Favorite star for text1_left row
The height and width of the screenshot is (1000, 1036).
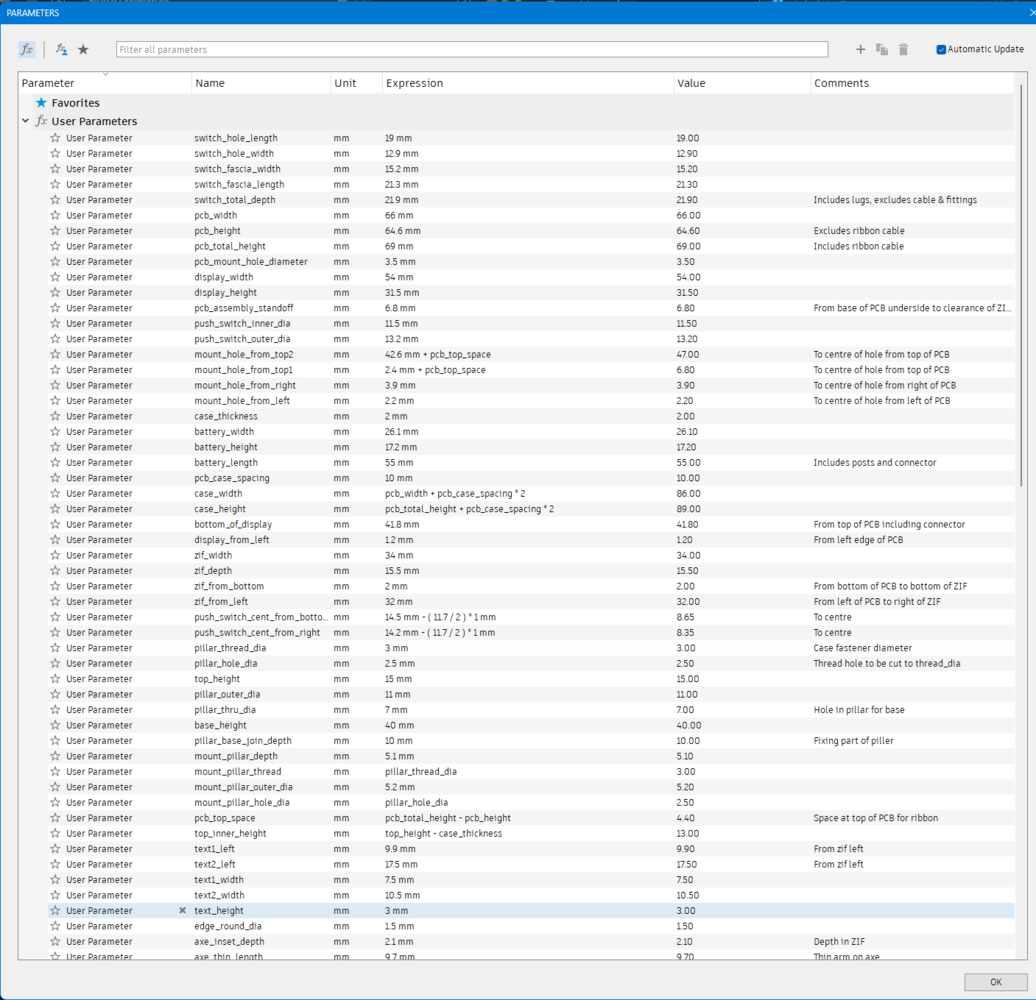click(x=56, y=849)
